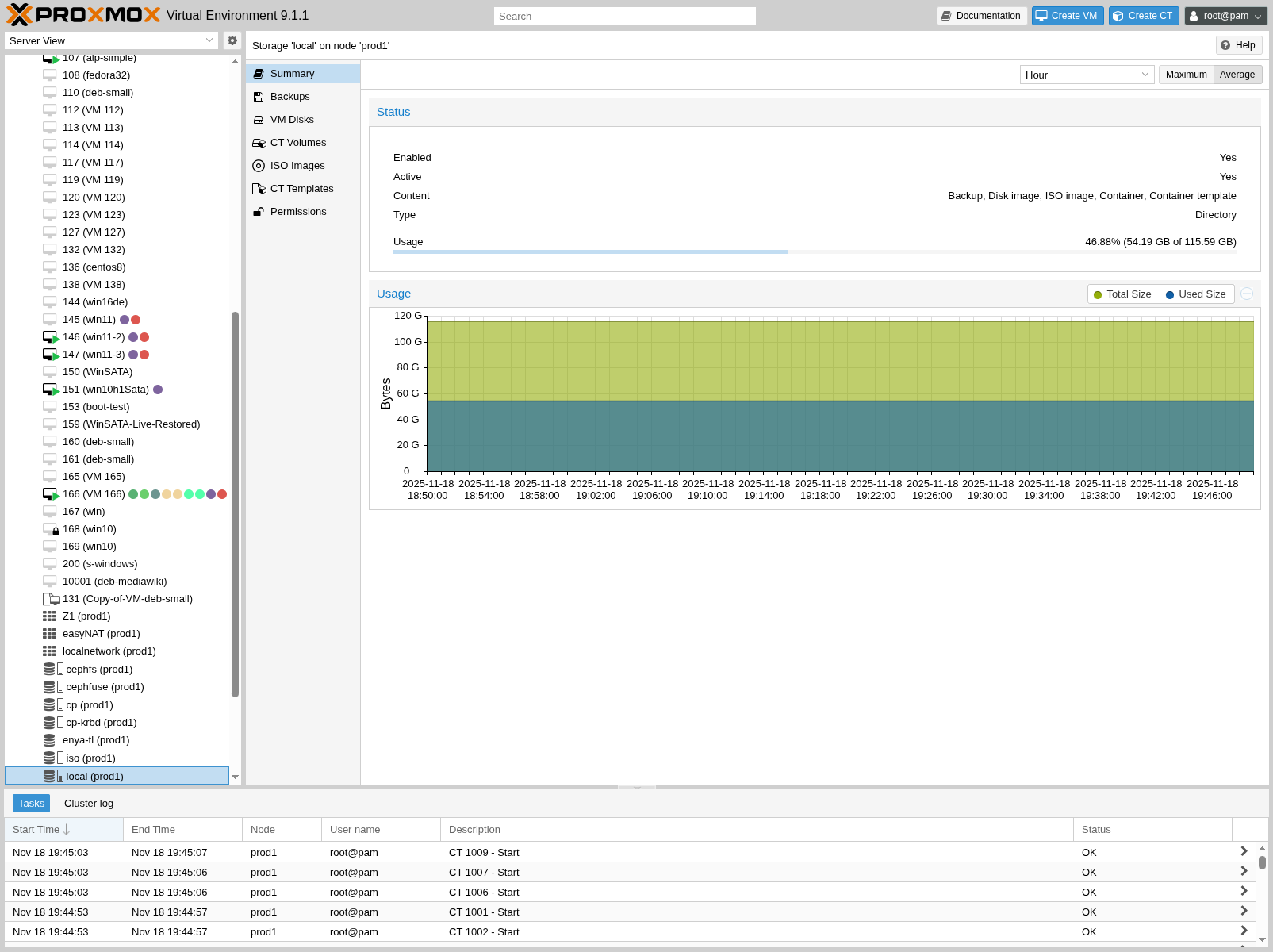Click the Server View settings gear icon
This screenshot has width=1273, height=952.
coord(232,40)
